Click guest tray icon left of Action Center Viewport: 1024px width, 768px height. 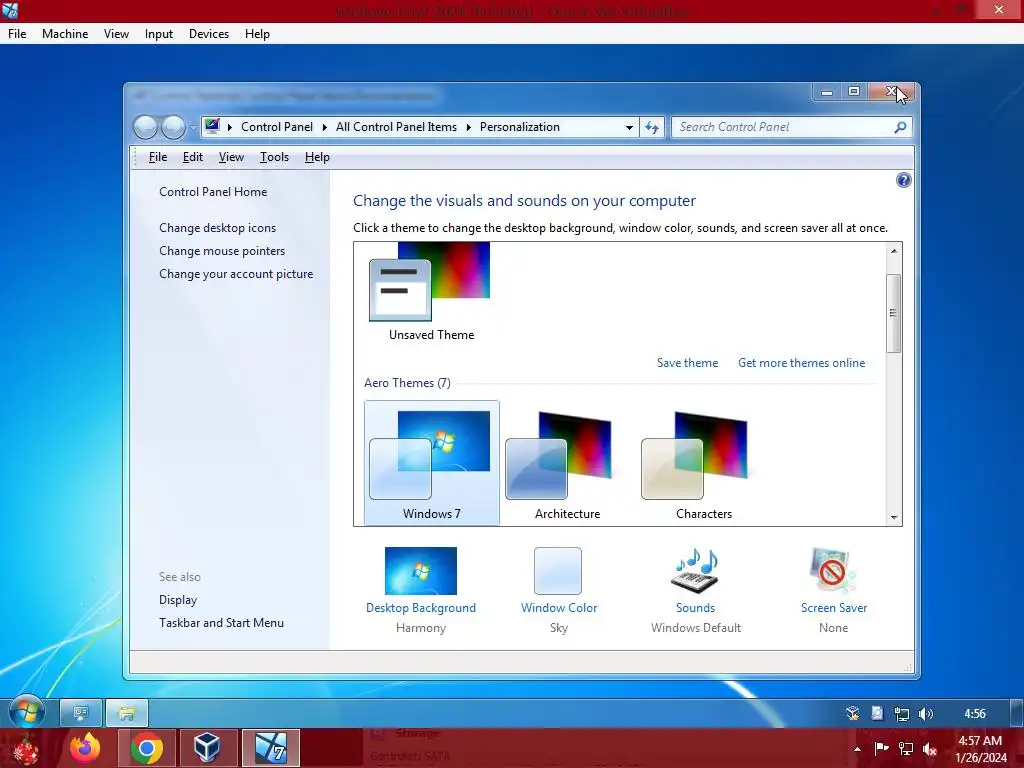click(852, 714)
